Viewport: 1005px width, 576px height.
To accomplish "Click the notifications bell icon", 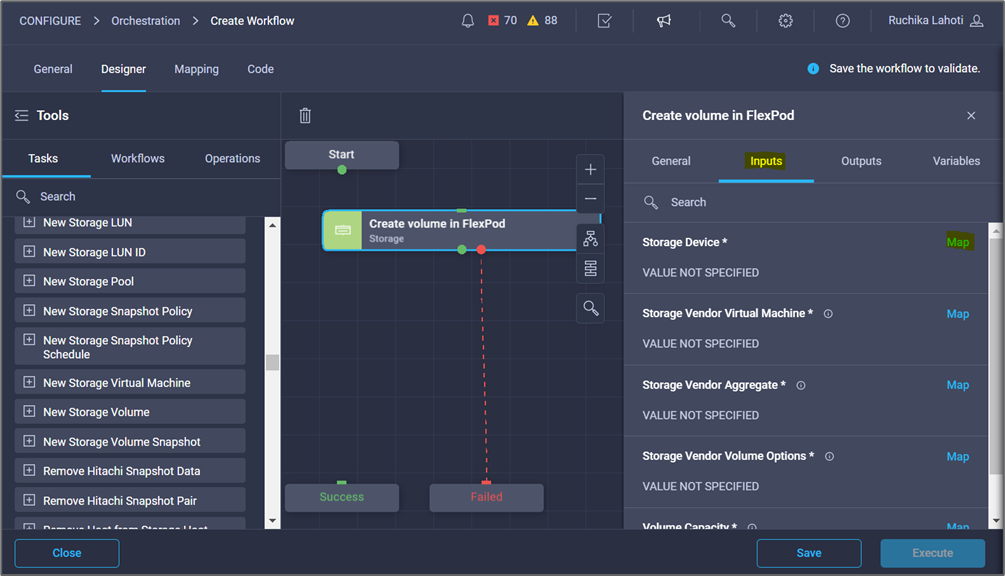I will click(x=468, y=21).
